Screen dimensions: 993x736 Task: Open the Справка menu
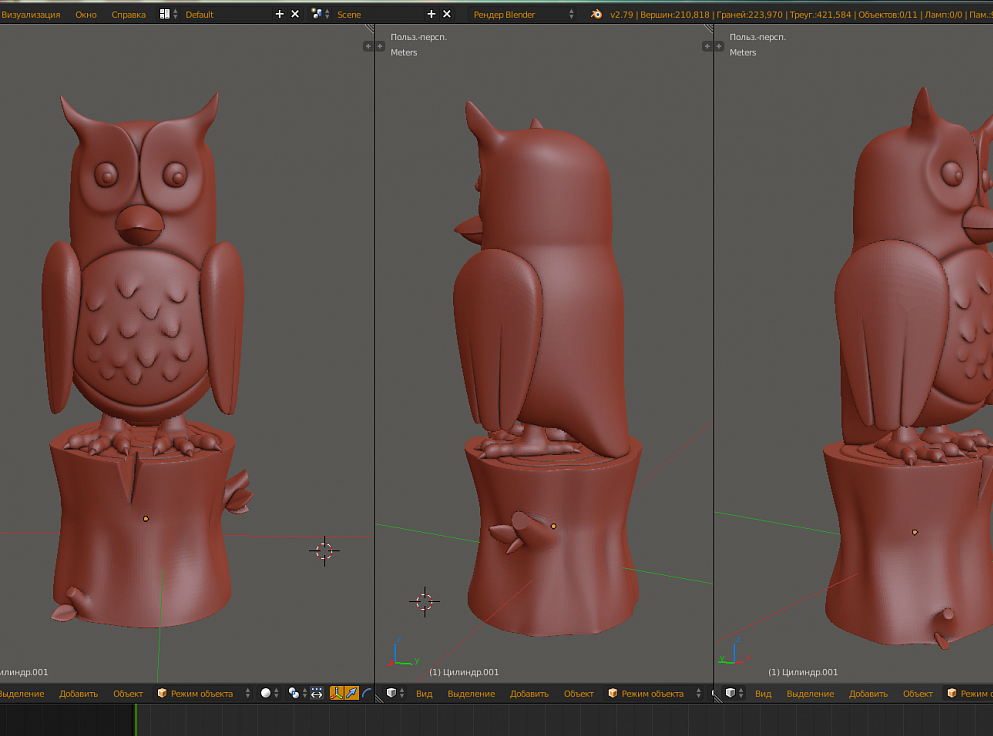(128, 15)
